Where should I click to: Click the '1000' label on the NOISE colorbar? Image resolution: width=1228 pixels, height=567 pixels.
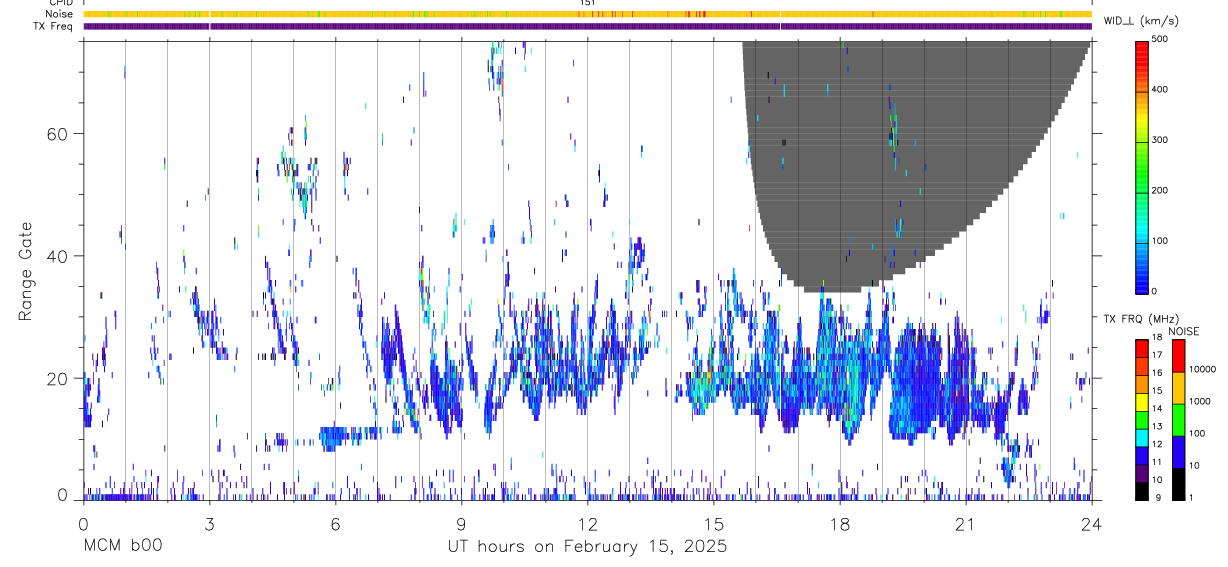[1202, 401]
